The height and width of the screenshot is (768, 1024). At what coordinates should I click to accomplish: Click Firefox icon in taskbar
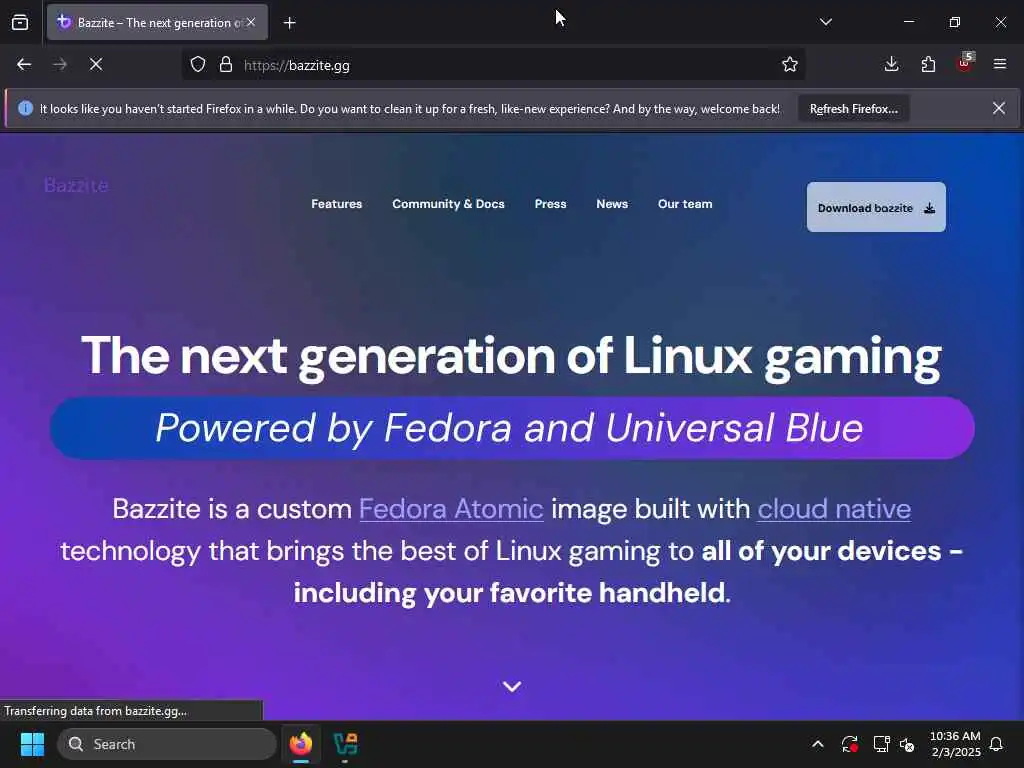(301, 744)
